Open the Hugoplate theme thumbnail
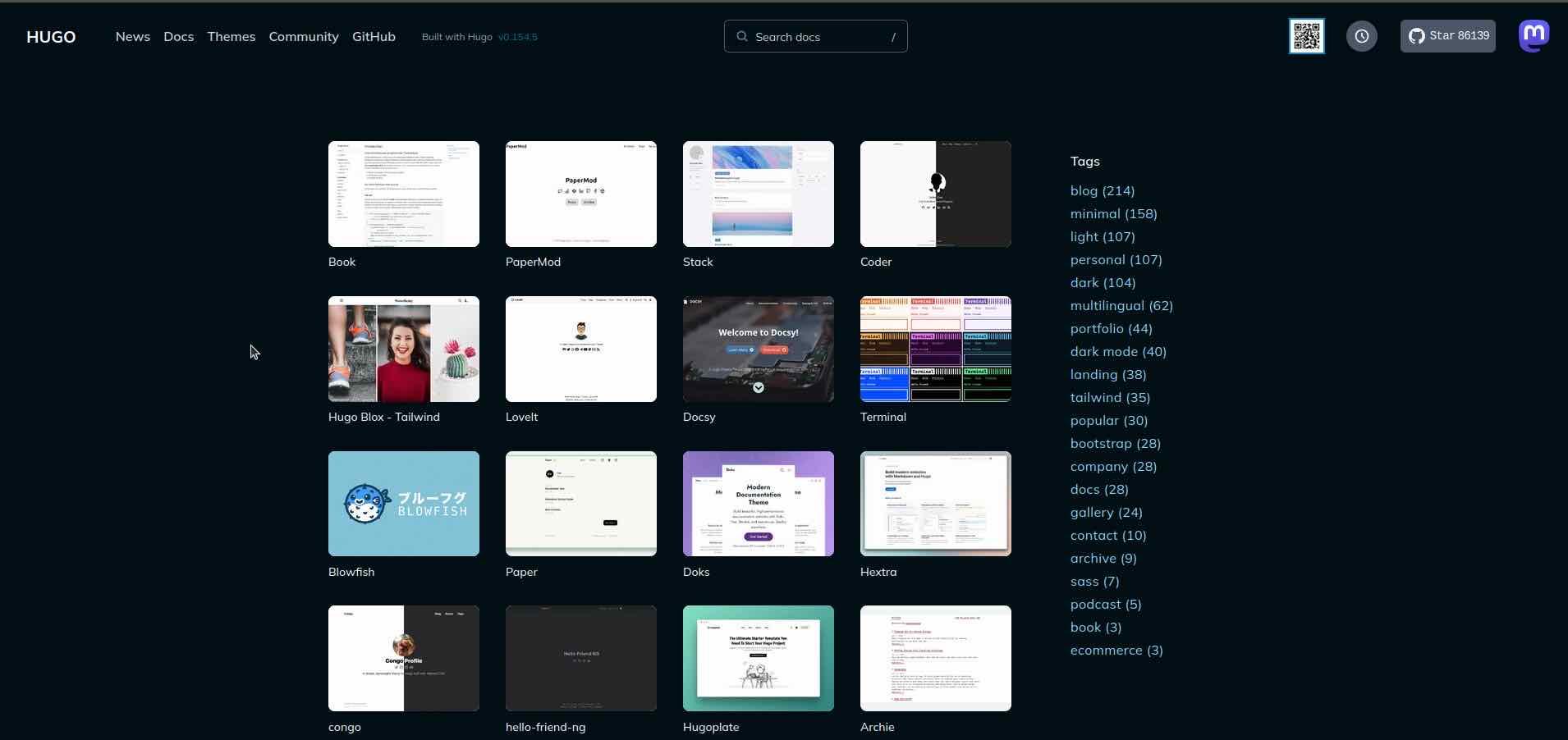The width and height of the screenshot is (1568, 740). (759, 658)
